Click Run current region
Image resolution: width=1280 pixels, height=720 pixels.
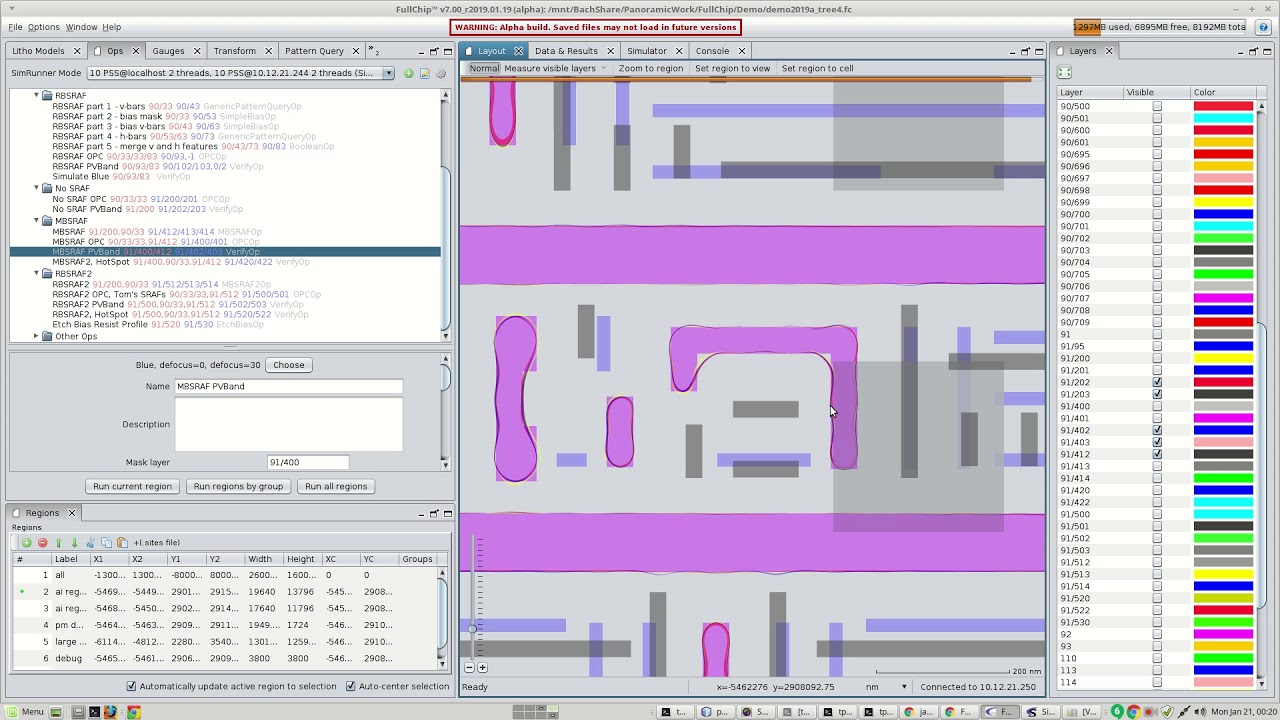pos(132,486)
